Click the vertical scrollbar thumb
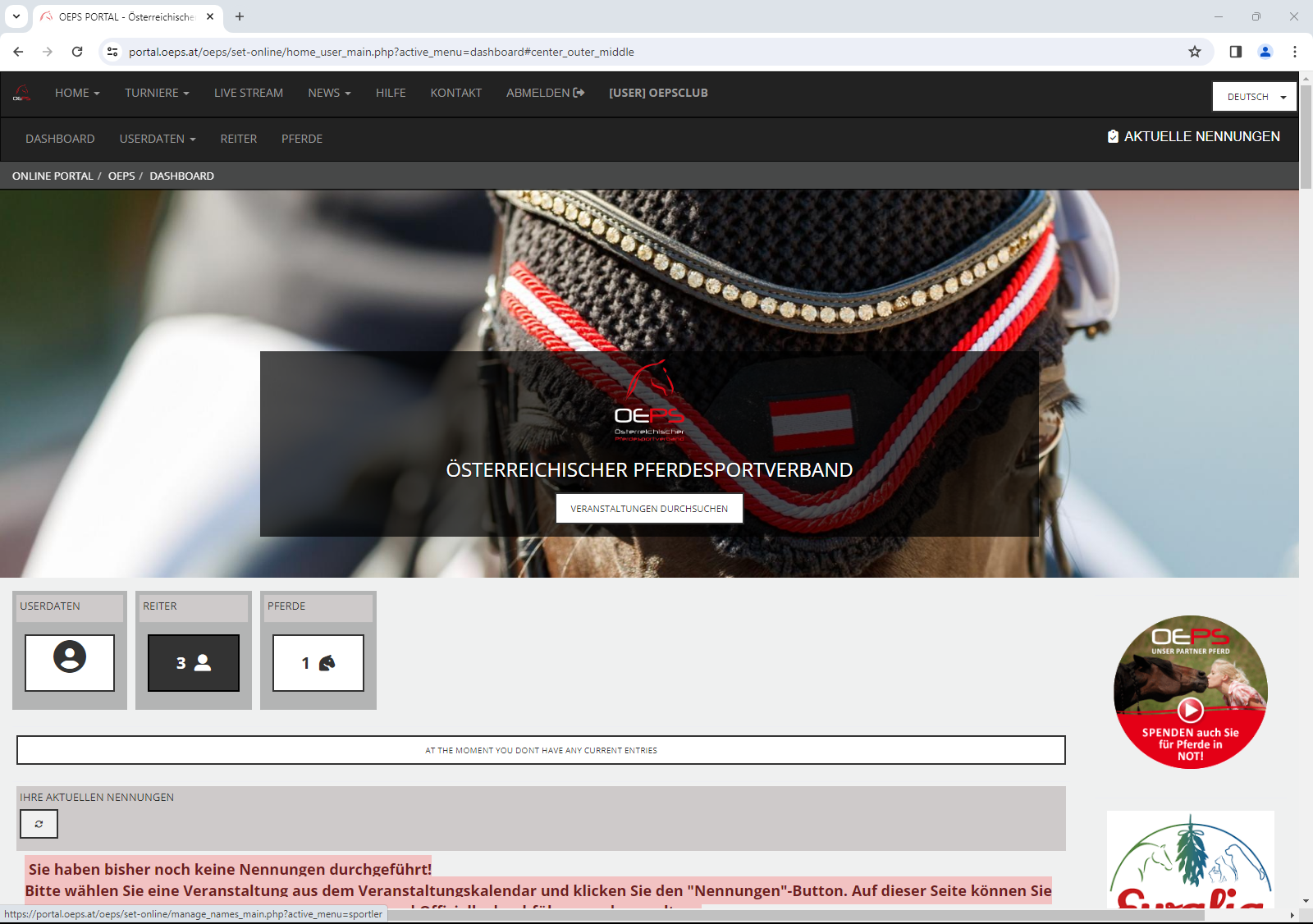 click(x=1306, y=136)
